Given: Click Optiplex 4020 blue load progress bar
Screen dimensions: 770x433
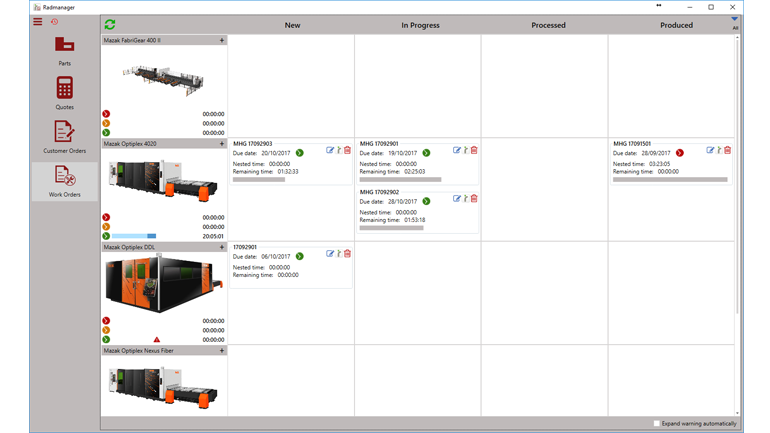Looking at the screenshot, I should [134, 236].
